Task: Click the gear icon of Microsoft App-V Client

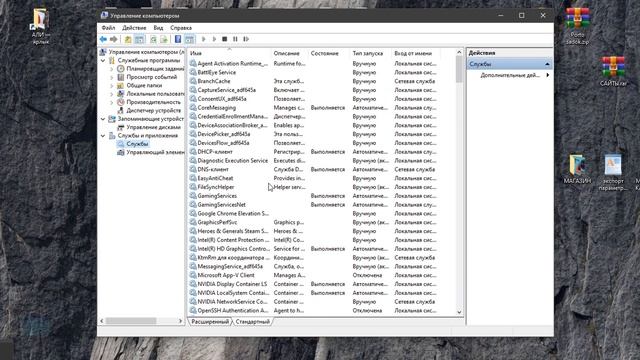Action: tap(193, 275)
